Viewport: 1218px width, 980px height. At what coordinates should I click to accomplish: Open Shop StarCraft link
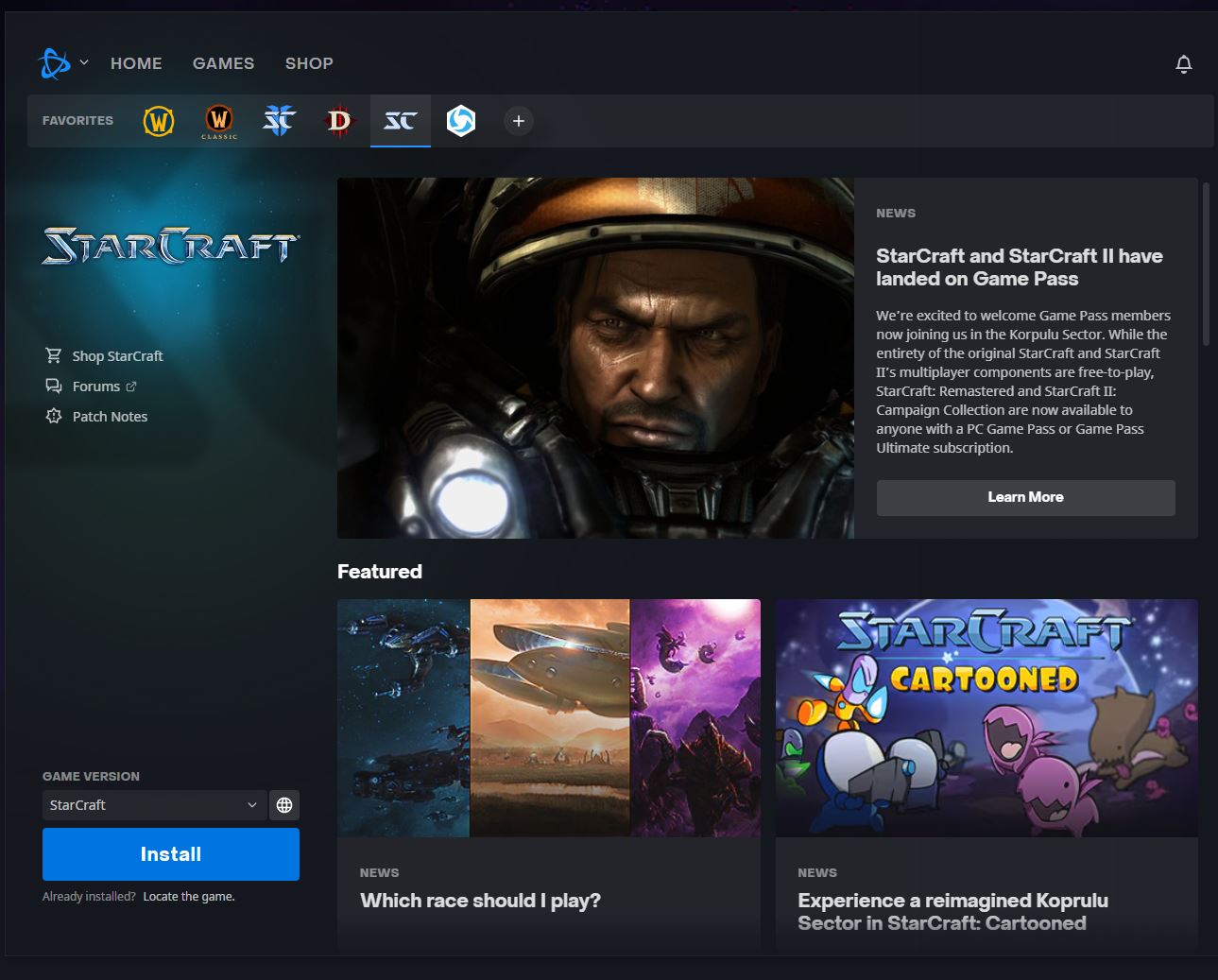pos(117,356)
